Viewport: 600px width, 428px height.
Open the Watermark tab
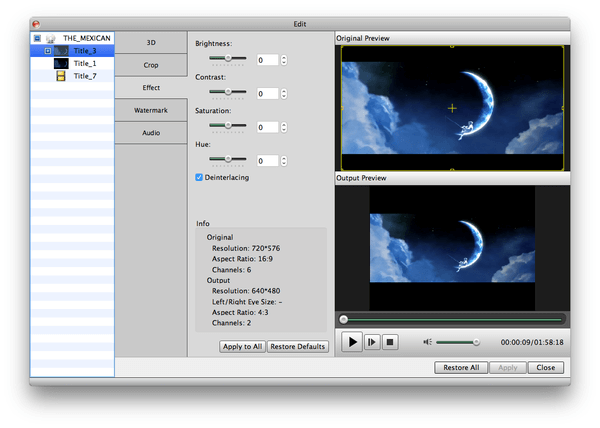coord(151,110)
